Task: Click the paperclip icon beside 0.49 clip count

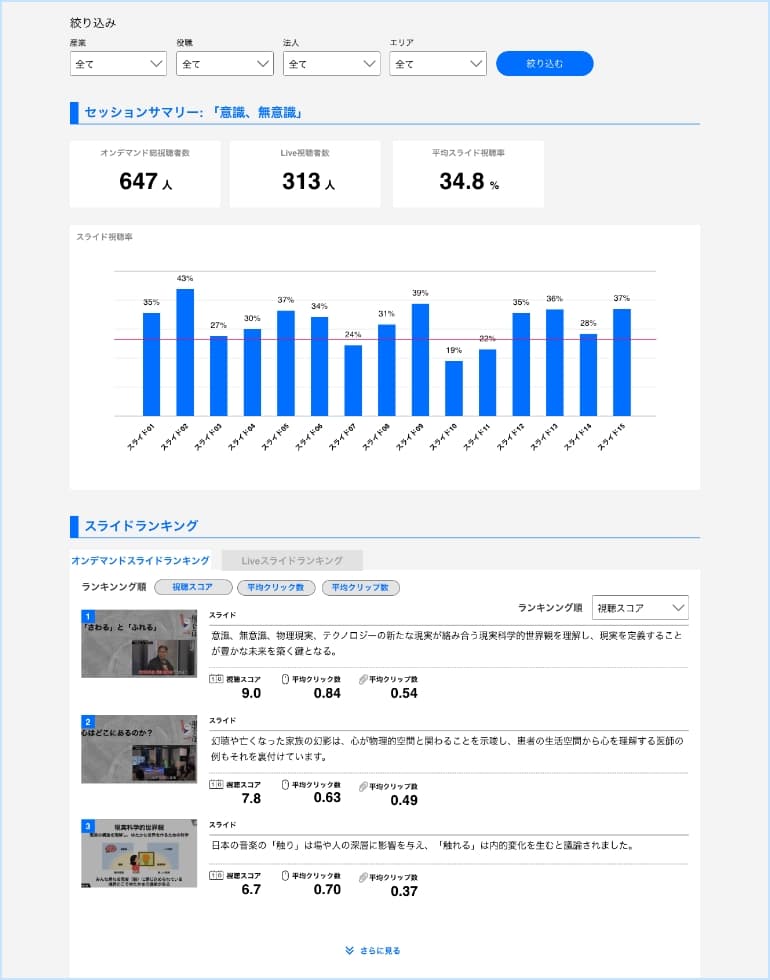Action: coord(363,786)
